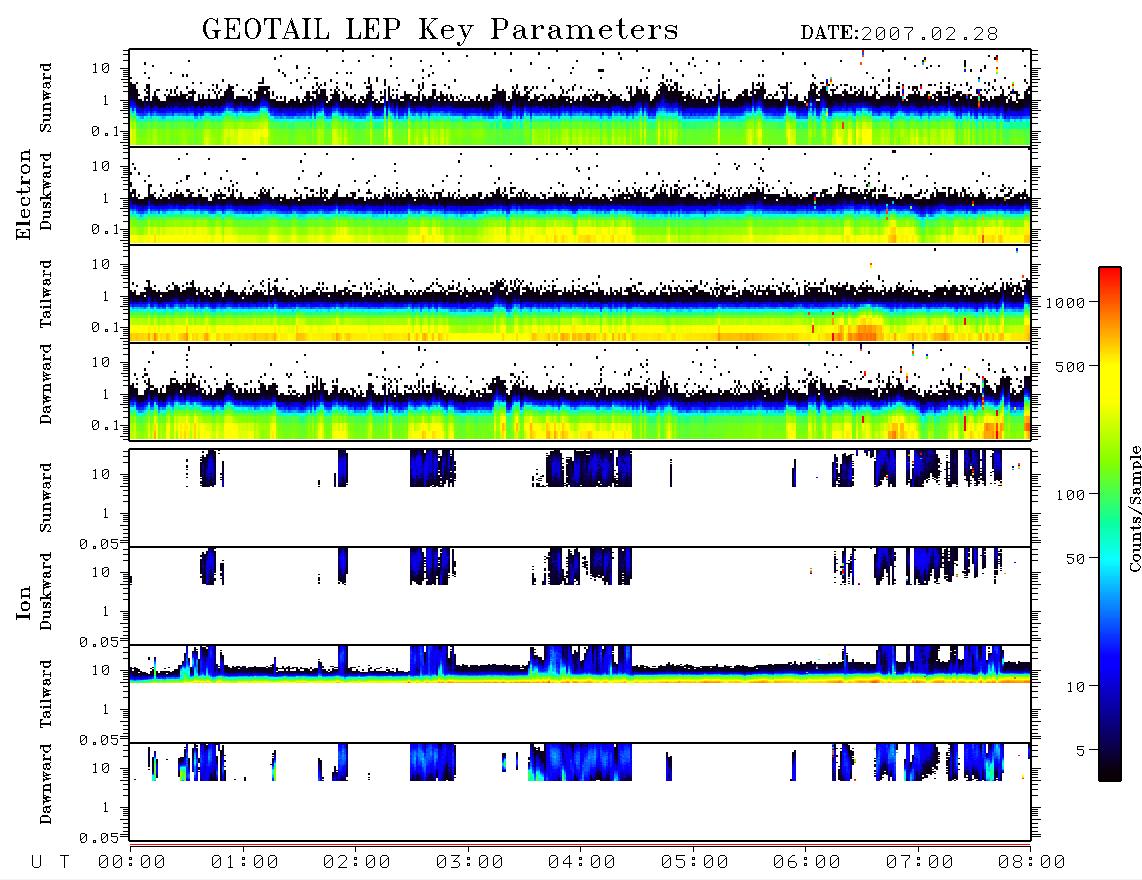Click the 10 colorbar tick label
The width and height of the screenshot is (1142, 880).
(x=1075, y=687)
